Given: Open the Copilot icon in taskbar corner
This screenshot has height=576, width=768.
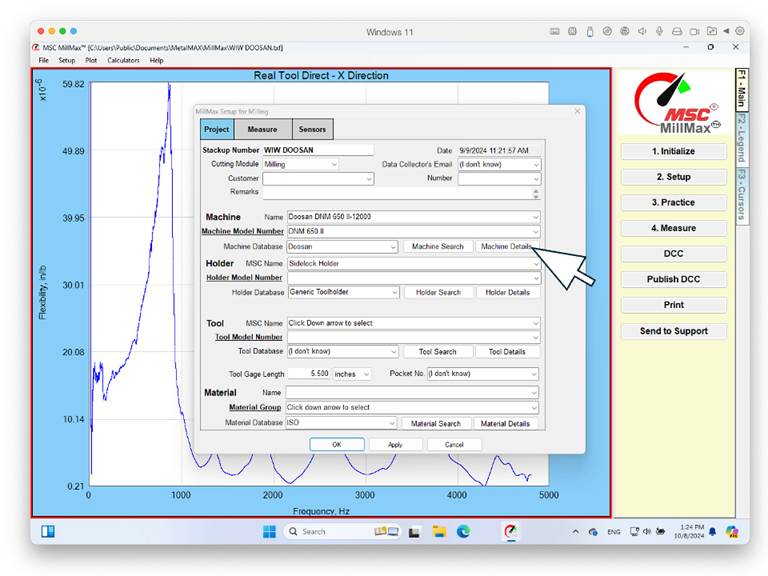Looking at the screenshot, I should (732, 531).
